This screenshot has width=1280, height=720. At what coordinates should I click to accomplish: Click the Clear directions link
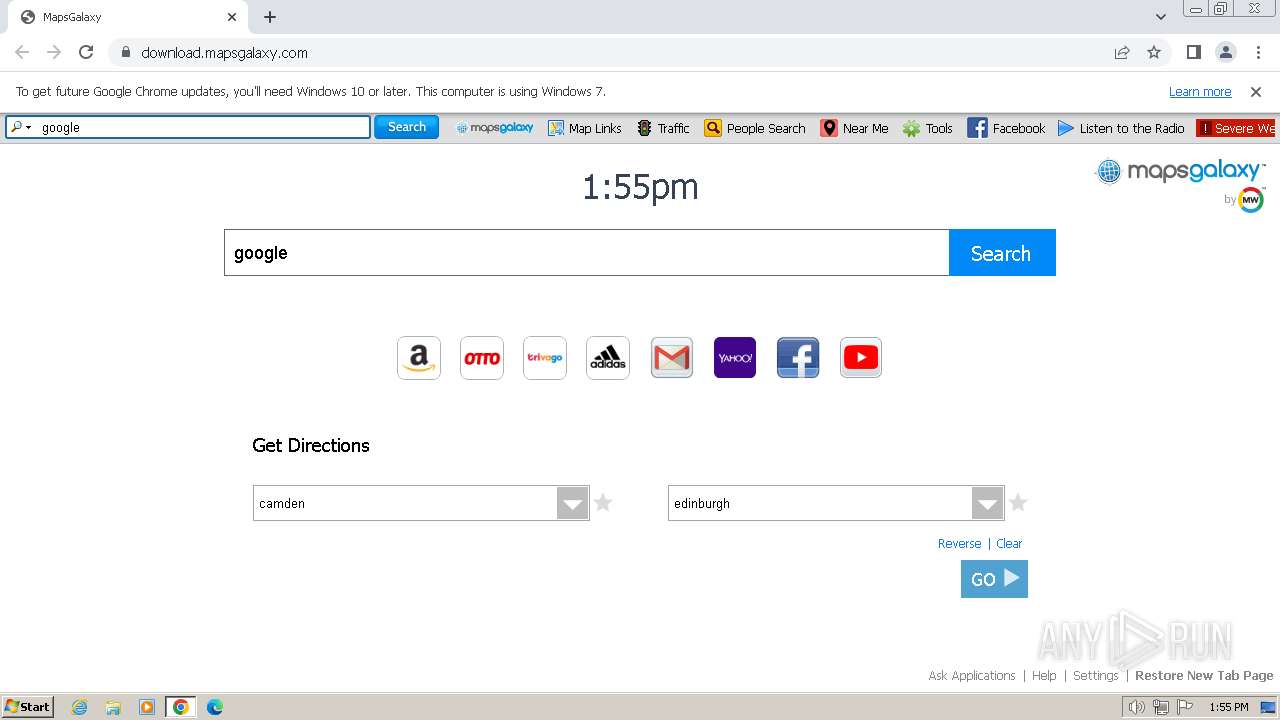1009,543
